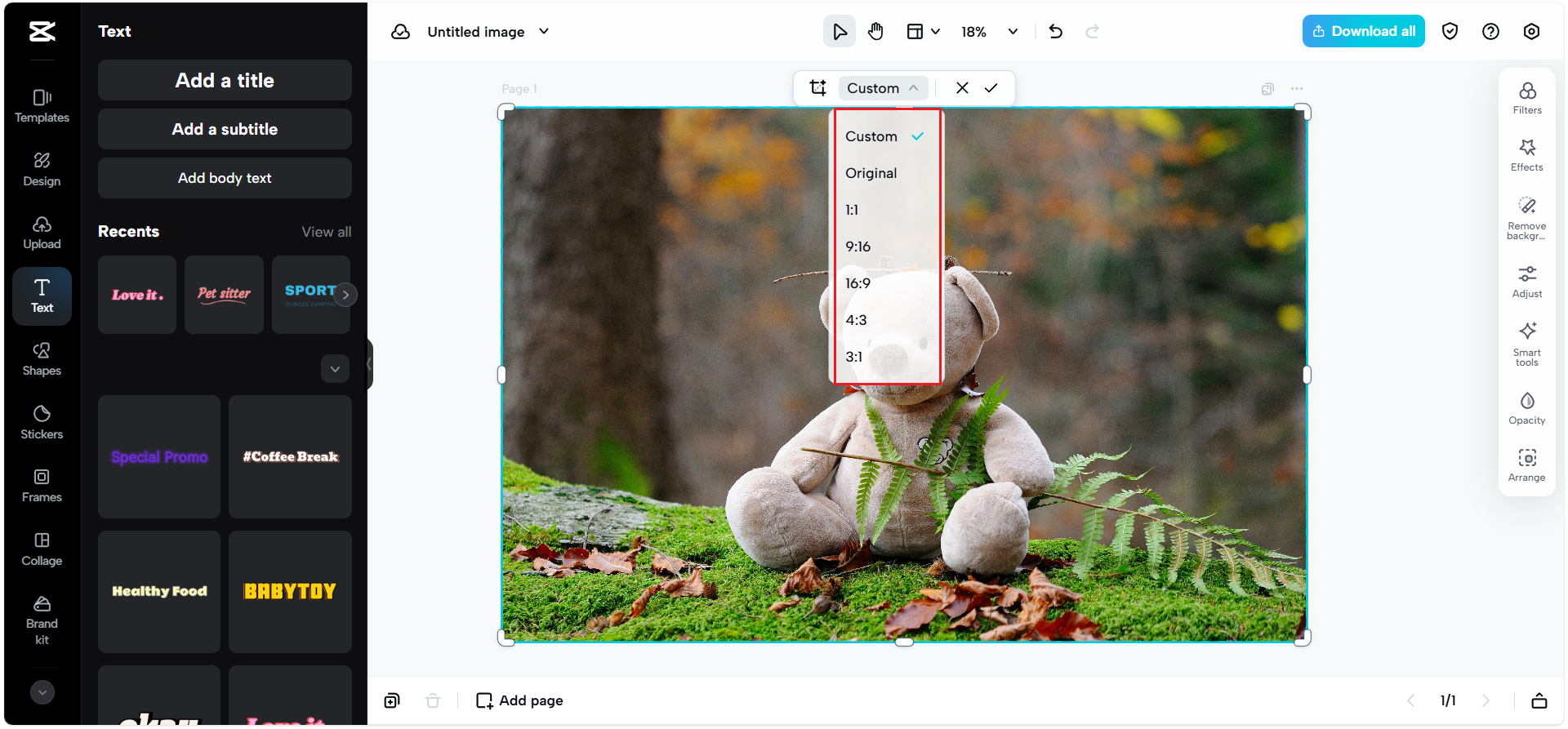Delete page with trash icon
The width and height of the screenshot is (1568, 729).
(x=433, y=700)
